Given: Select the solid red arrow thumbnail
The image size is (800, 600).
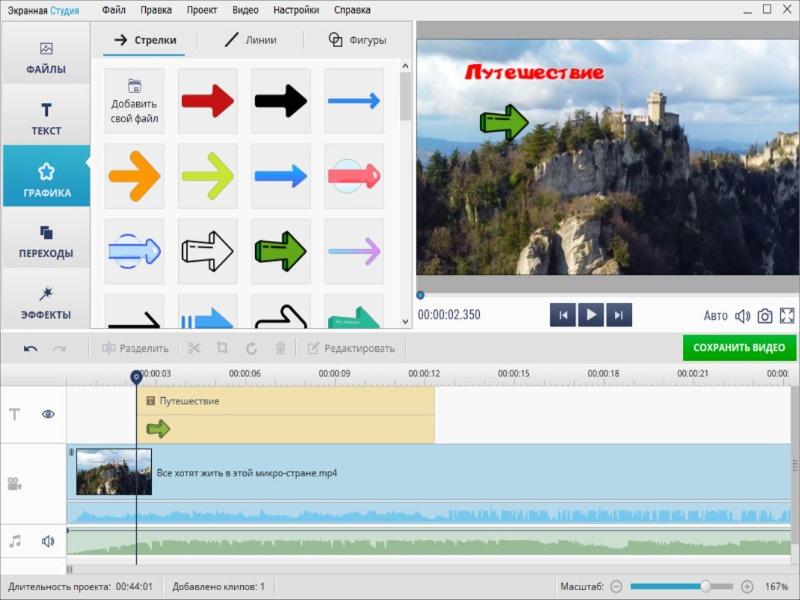Looking at the screenshot, I should (x=207, y=101).
